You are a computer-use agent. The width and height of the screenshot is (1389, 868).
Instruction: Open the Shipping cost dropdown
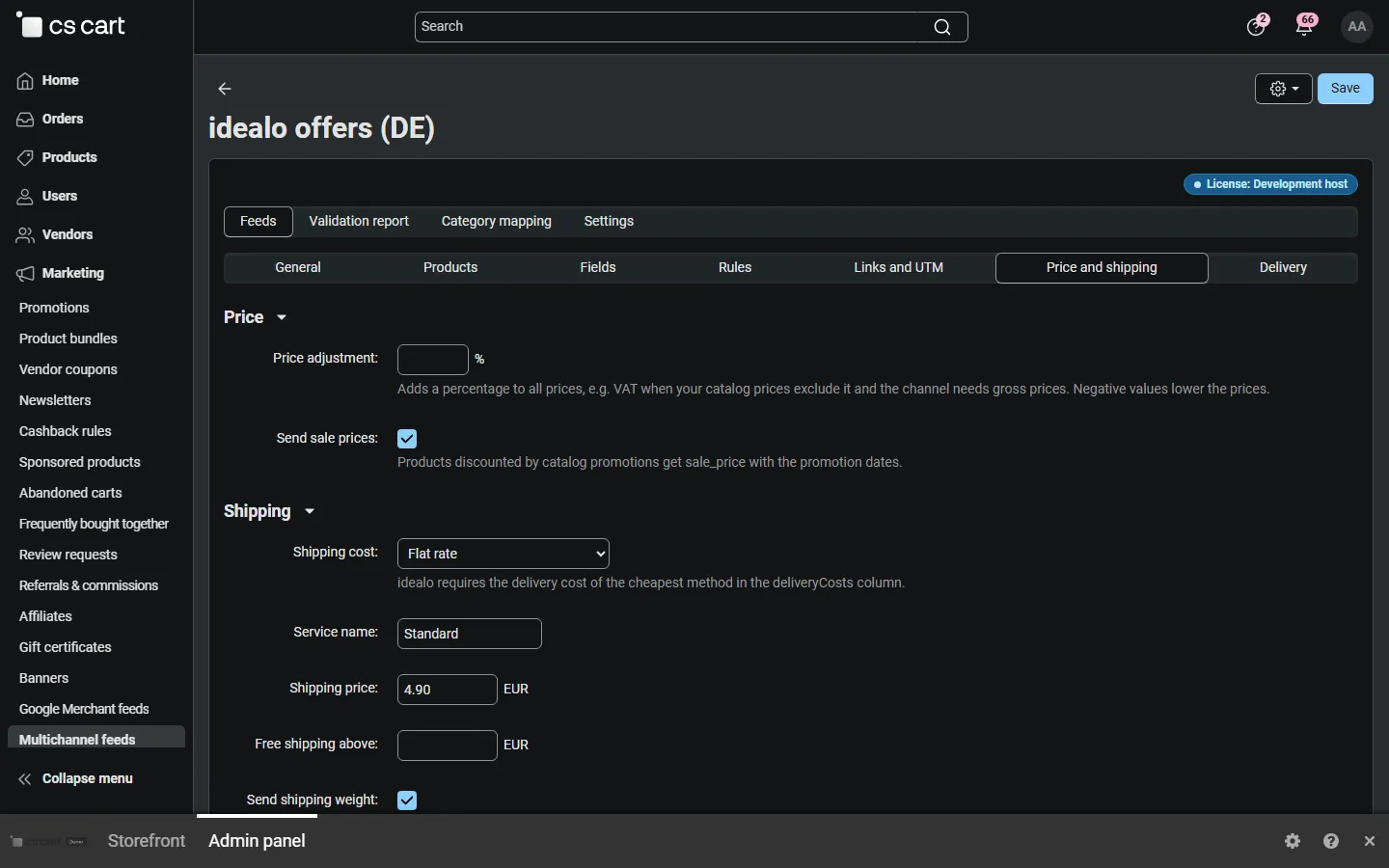click(504, 554)
